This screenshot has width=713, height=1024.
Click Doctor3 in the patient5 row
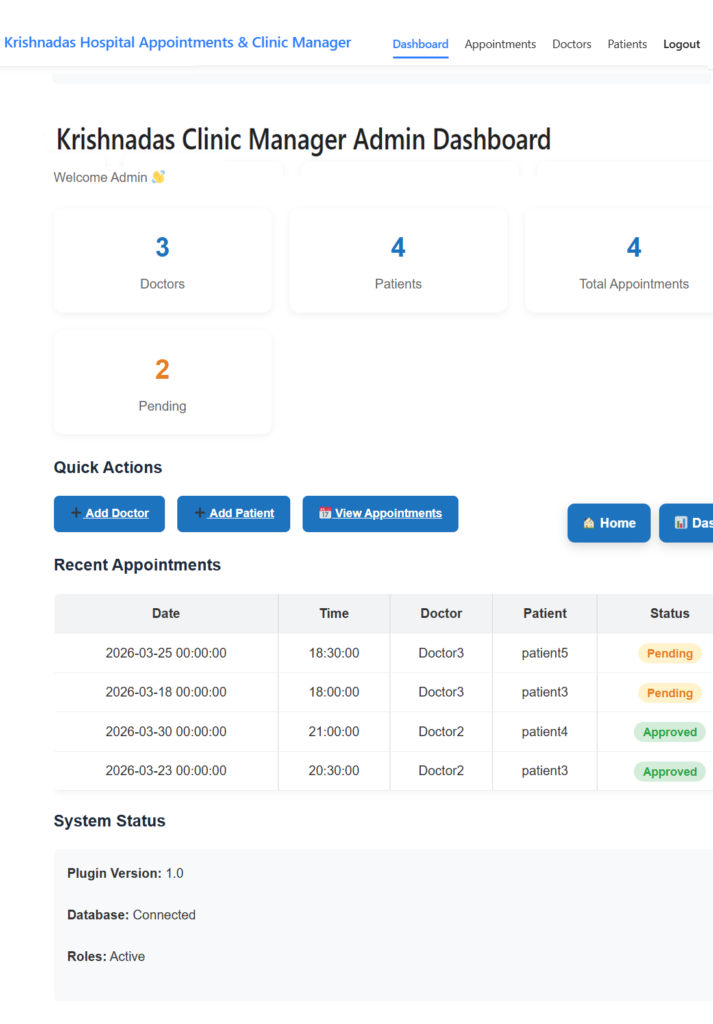click(441, 653)
